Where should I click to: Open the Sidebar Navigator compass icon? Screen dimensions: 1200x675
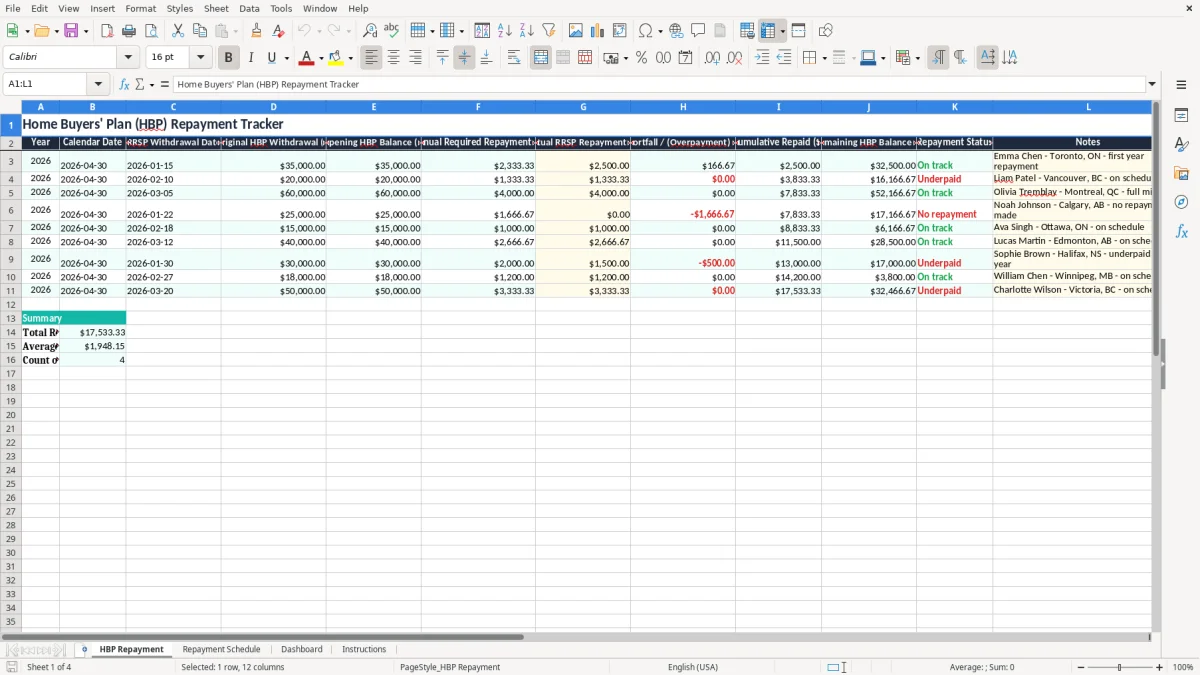click(1181, 202)
